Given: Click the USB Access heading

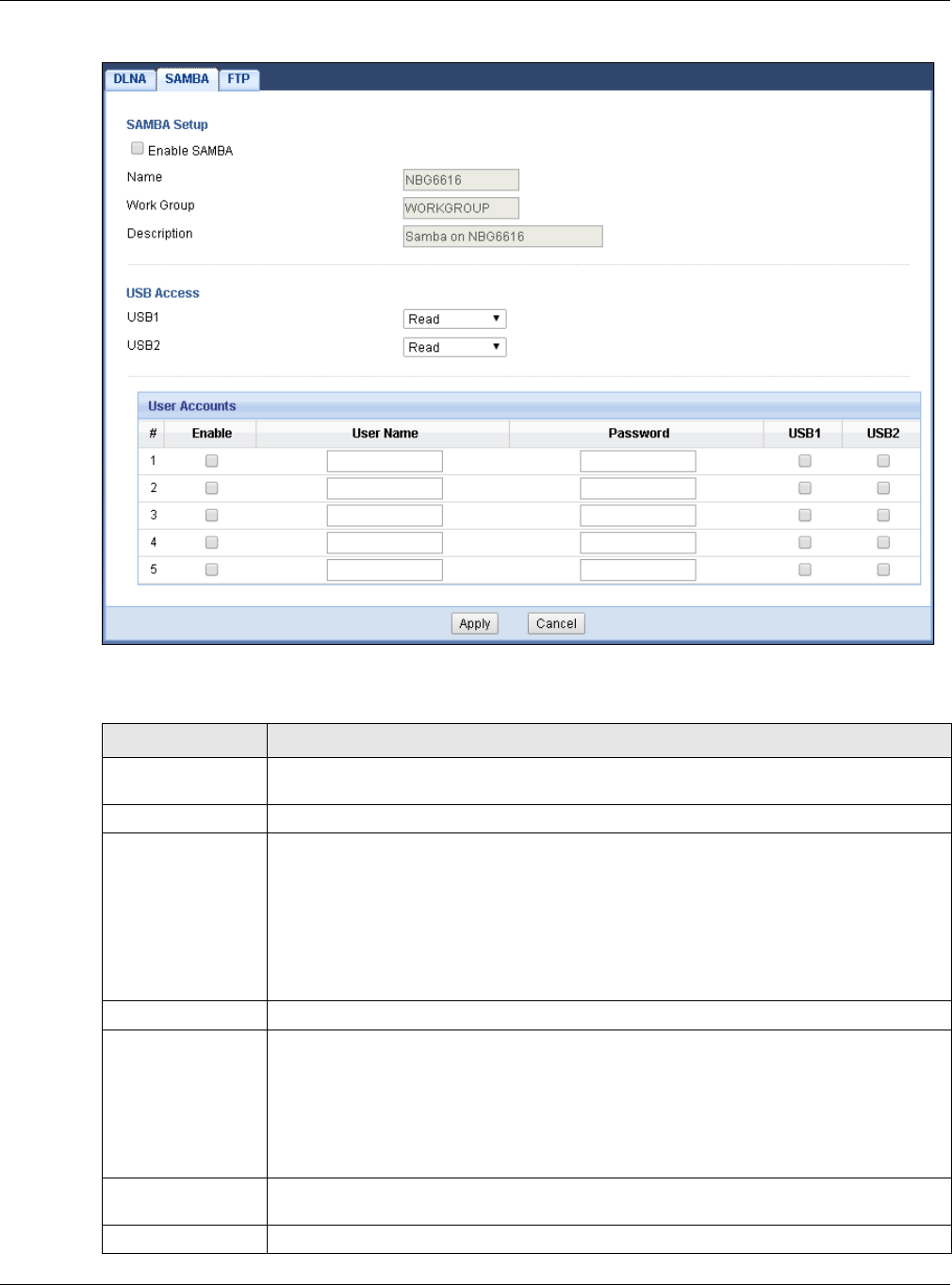Looking at the screenshot, I should [163, 293].
